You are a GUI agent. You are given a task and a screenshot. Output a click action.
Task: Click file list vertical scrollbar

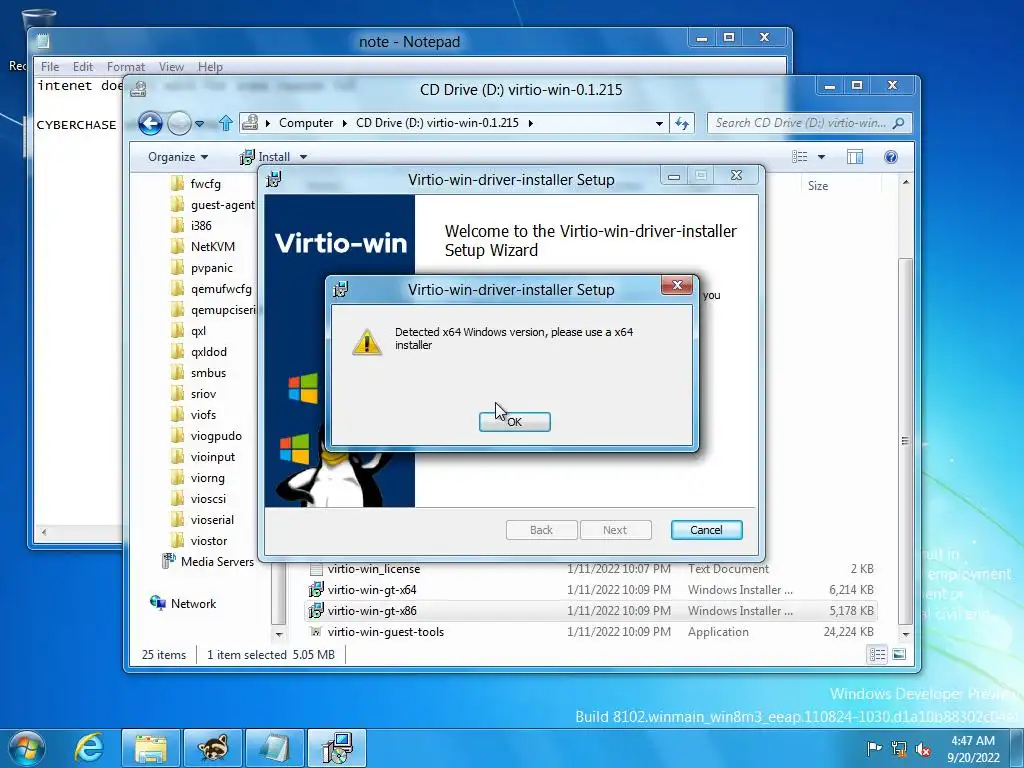click(x=905, y=439)
